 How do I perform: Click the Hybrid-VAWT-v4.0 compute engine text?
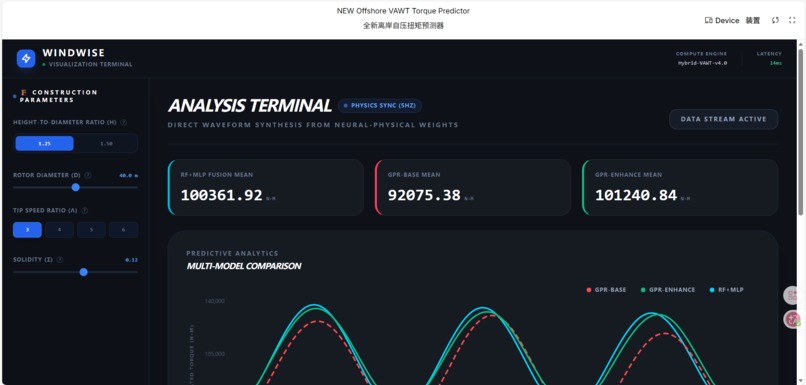(x=702, y=63)
